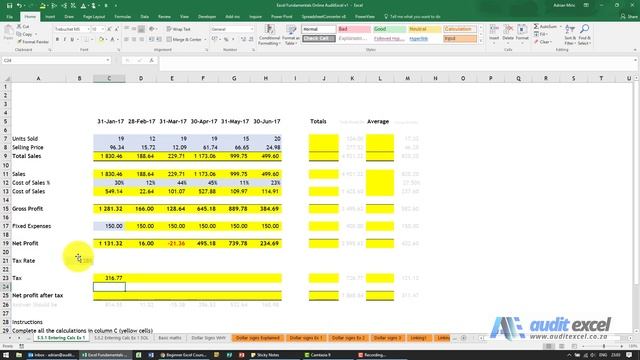Apply the Input cell style
Viewport: 640px width, 360px height.
(x=460, y=39)
